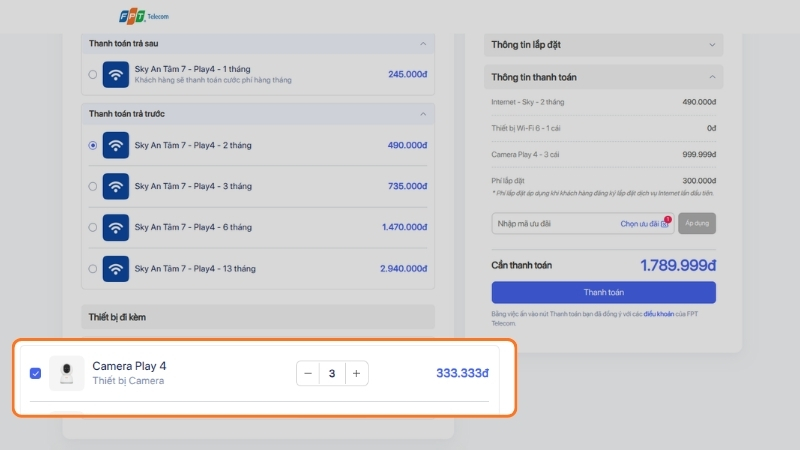This screenshot has height=450, width=800.
Task: Click wifi icon of Play4 13 tháng plan
Action: coord(116,269)
